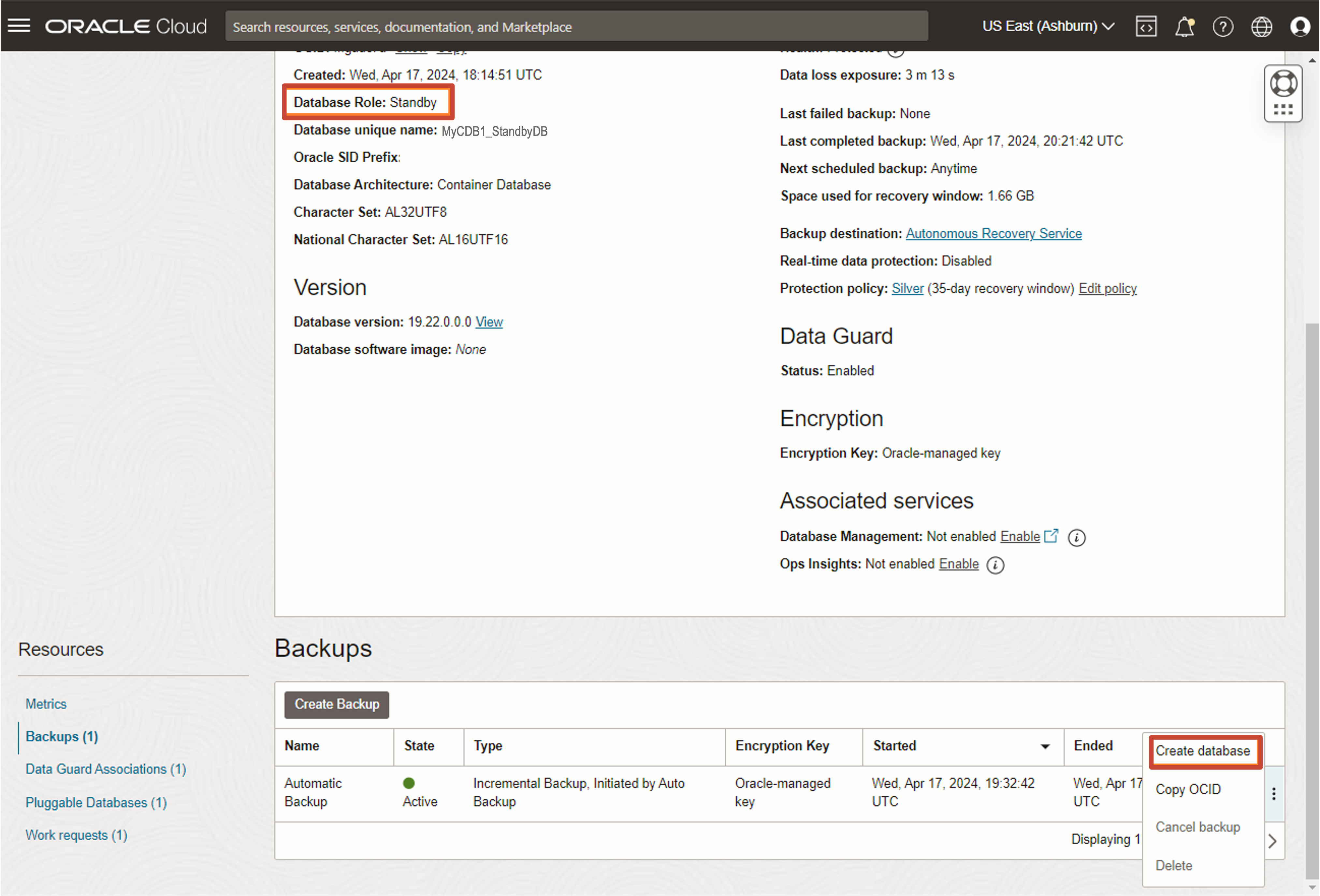Toggle sort arrow on Started column
Screen dimensions: 1320x896
(x=1045, y=747)
